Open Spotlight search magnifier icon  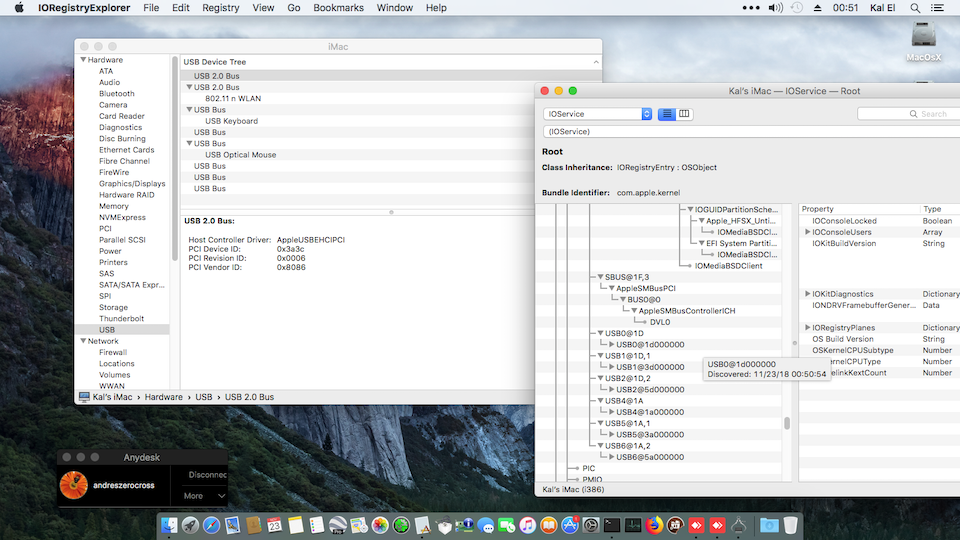pyautogui.click(x=914, y=8)
